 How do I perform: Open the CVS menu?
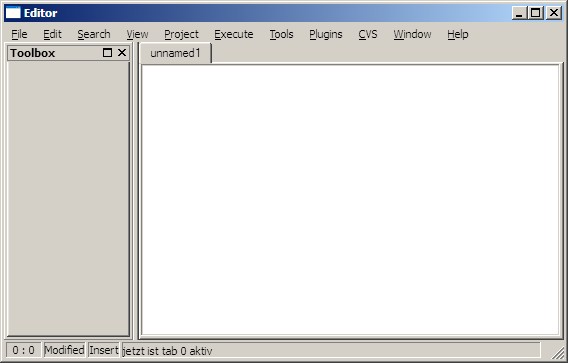tap(368, 34)
